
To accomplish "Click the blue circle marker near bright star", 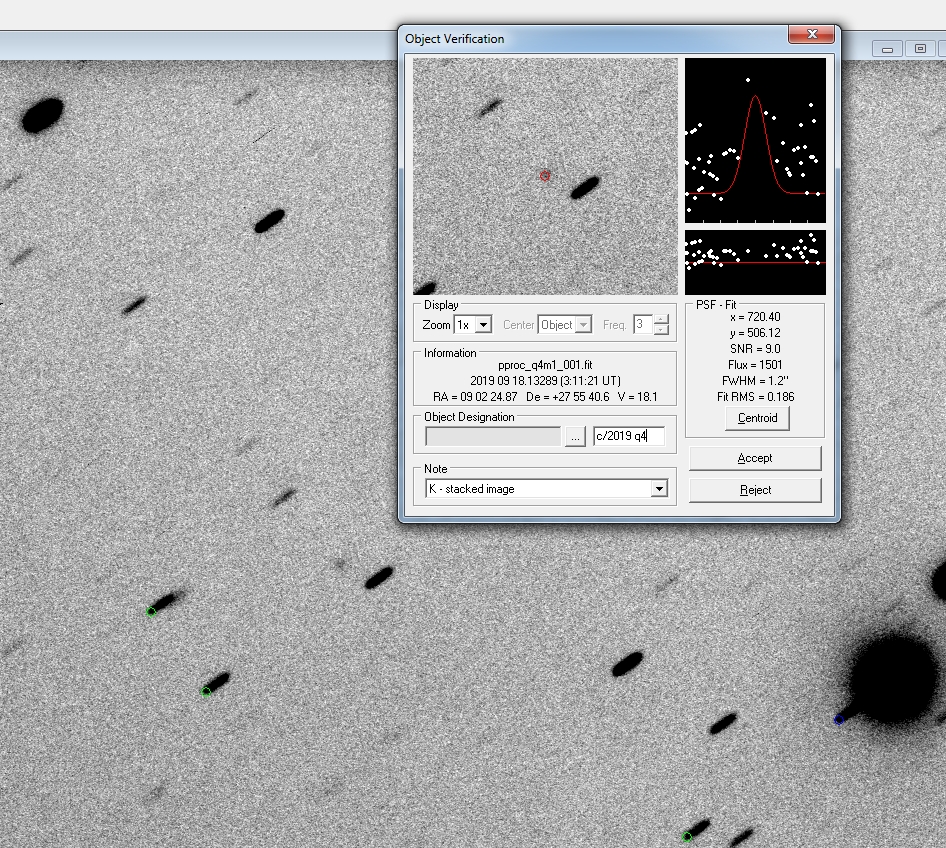I will [839, 720].
